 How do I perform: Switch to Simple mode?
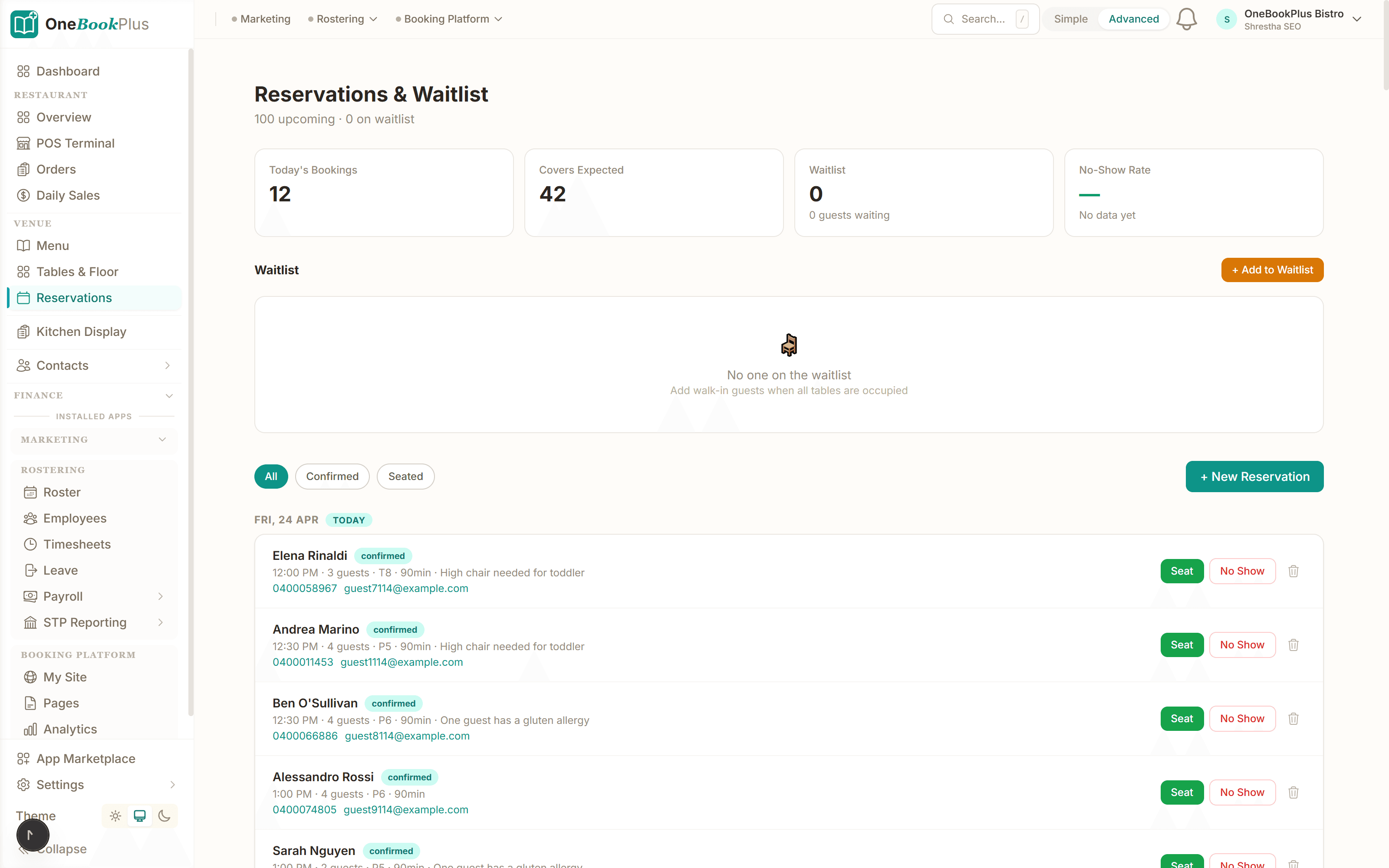1070,18
